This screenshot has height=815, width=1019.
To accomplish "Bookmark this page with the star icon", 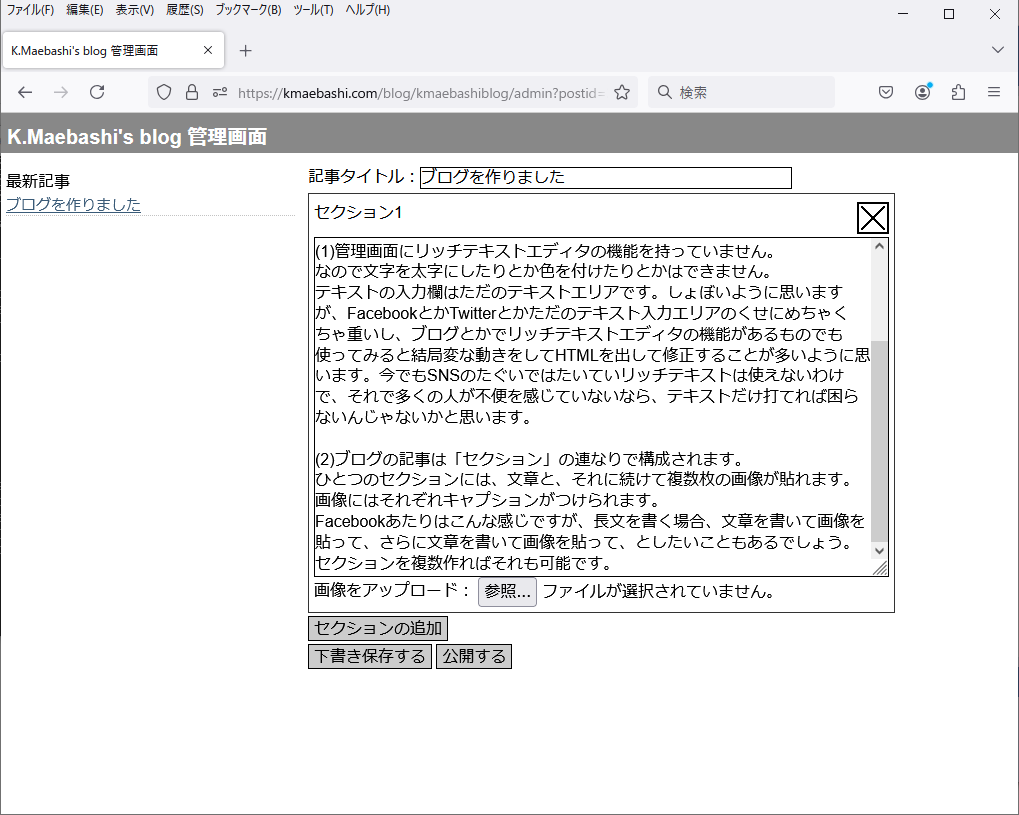I will tap(622, 92).
